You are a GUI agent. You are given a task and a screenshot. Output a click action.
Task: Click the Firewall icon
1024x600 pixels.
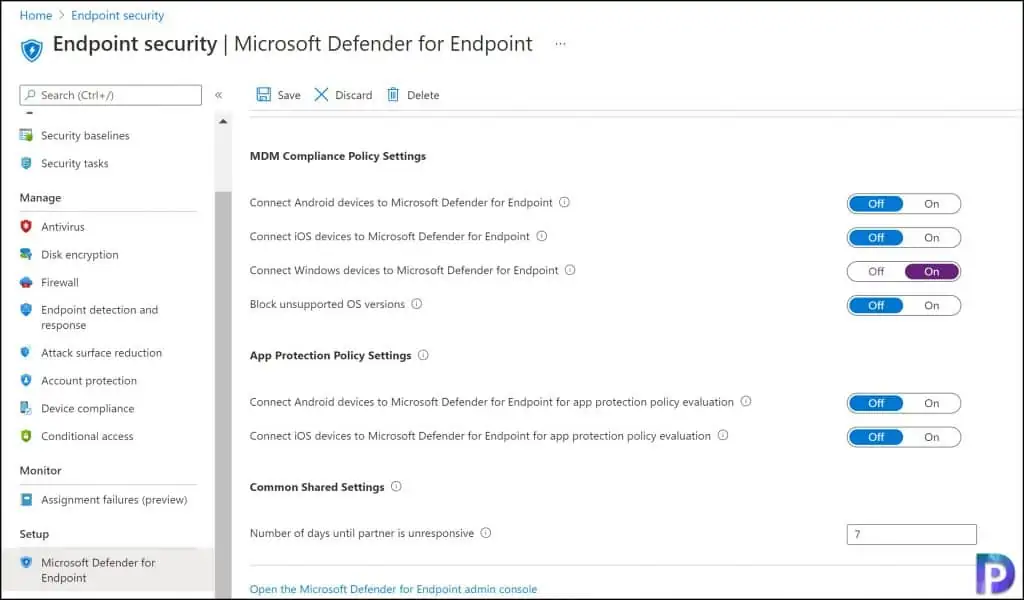(x=26, y=282)
